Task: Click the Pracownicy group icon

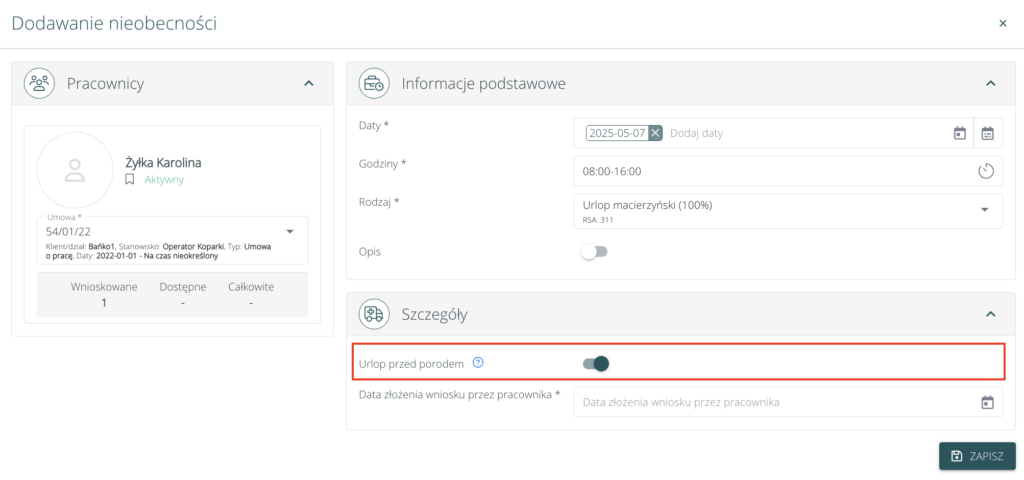Action: tap(40, 84)
